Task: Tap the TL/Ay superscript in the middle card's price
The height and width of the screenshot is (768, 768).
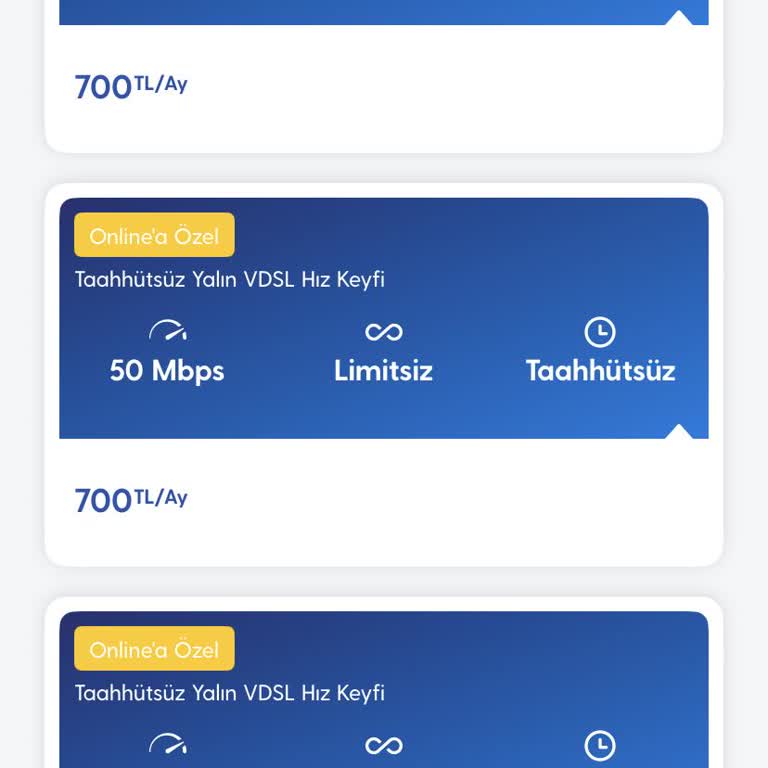Action: pos(161,497)
